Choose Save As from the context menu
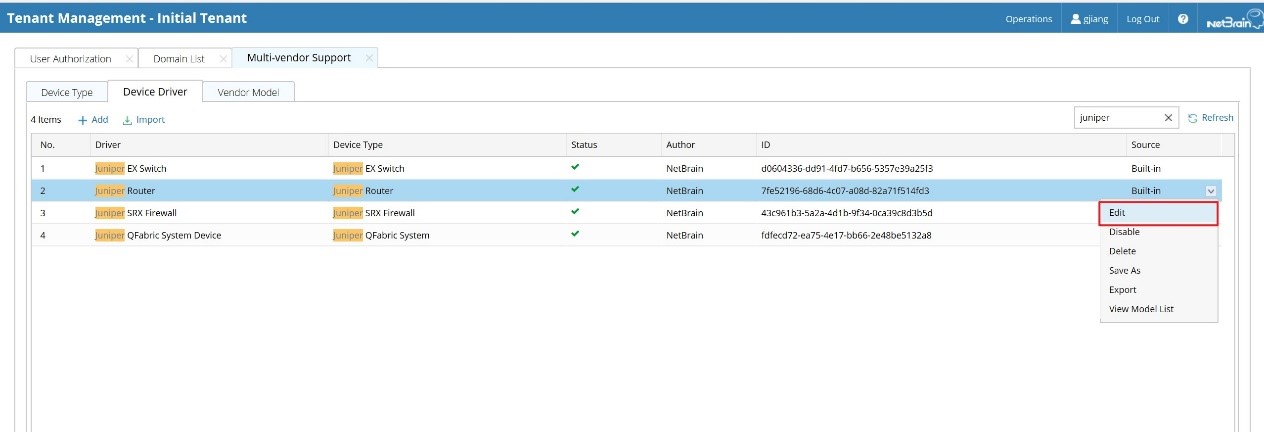 click(1158, 271)
